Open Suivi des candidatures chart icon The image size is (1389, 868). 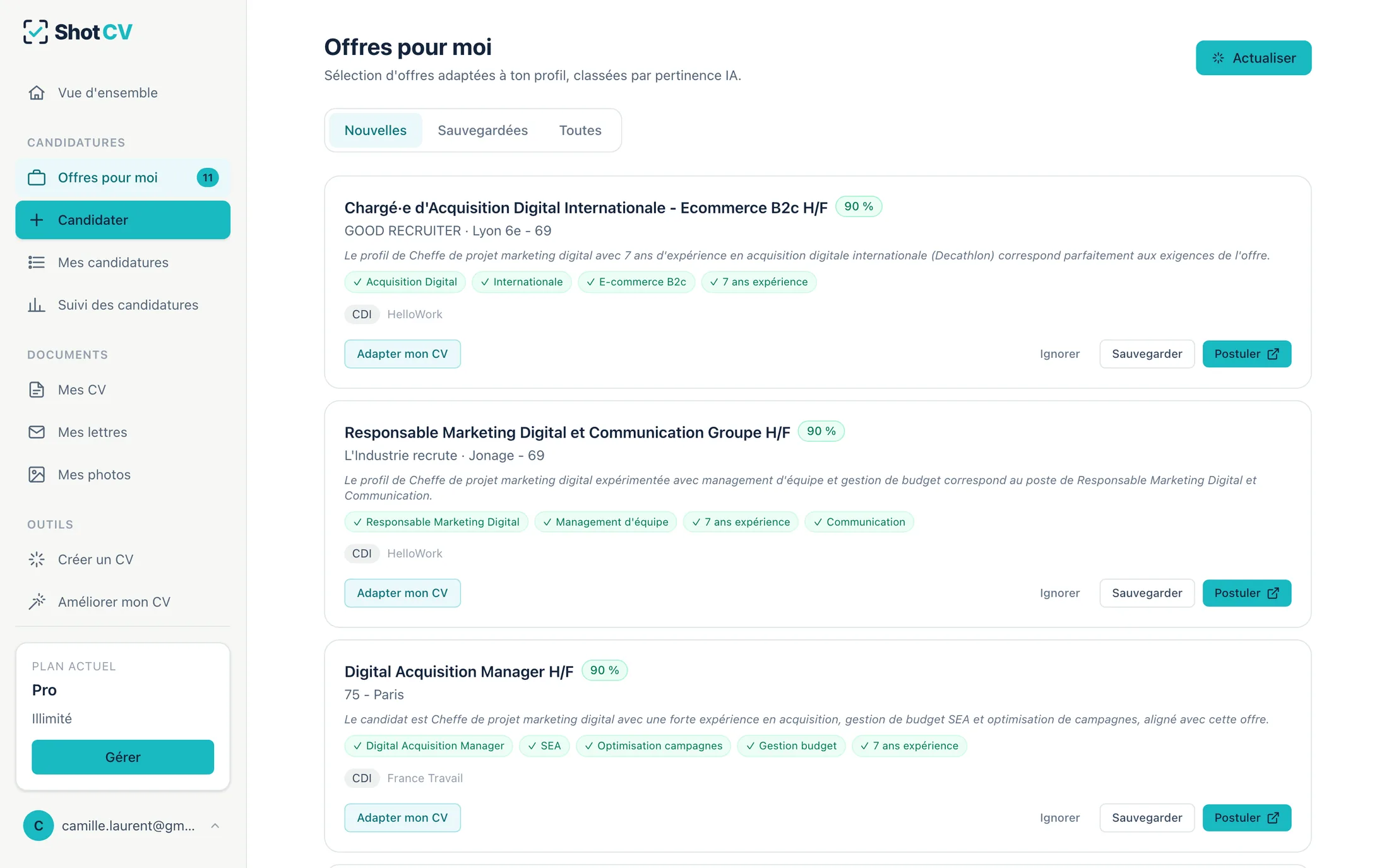pos(37,305)
